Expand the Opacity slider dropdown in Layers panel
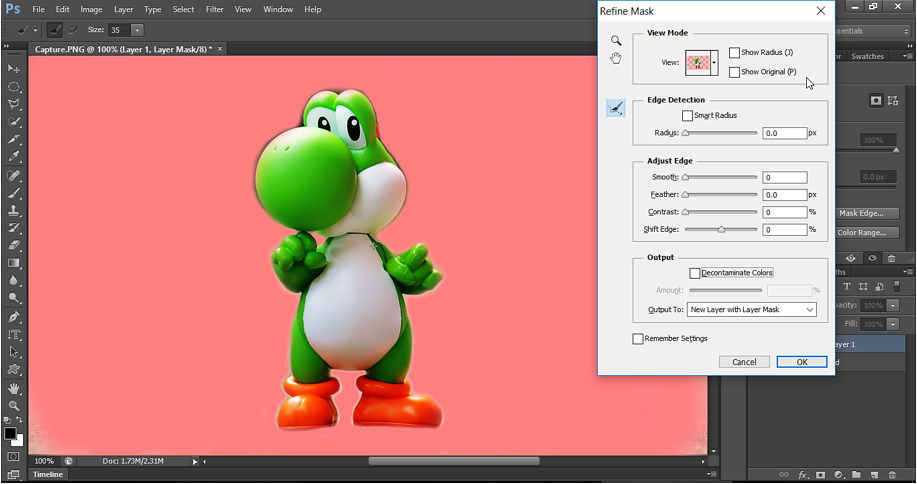This screenshot has height=484, width=917. click(x=892, y=305)
